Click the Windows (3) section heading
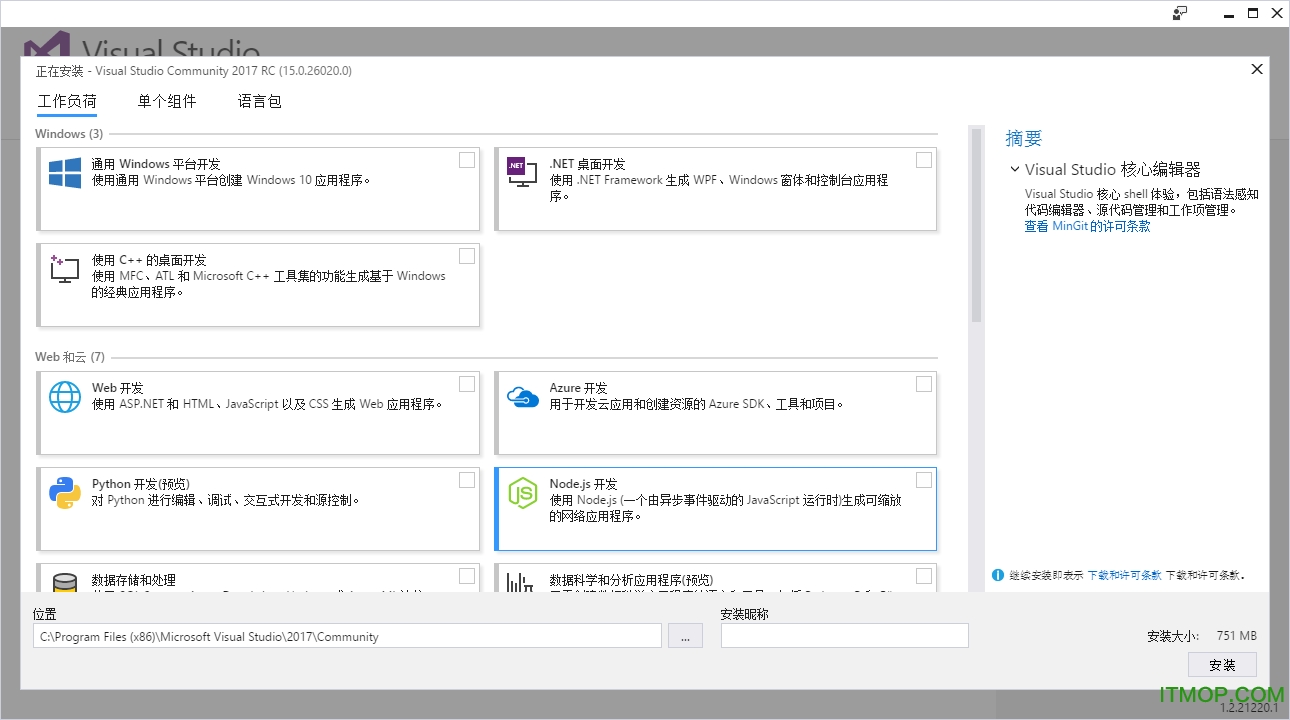Screen dimensions: 1290x720 click(x=69, y=134)
